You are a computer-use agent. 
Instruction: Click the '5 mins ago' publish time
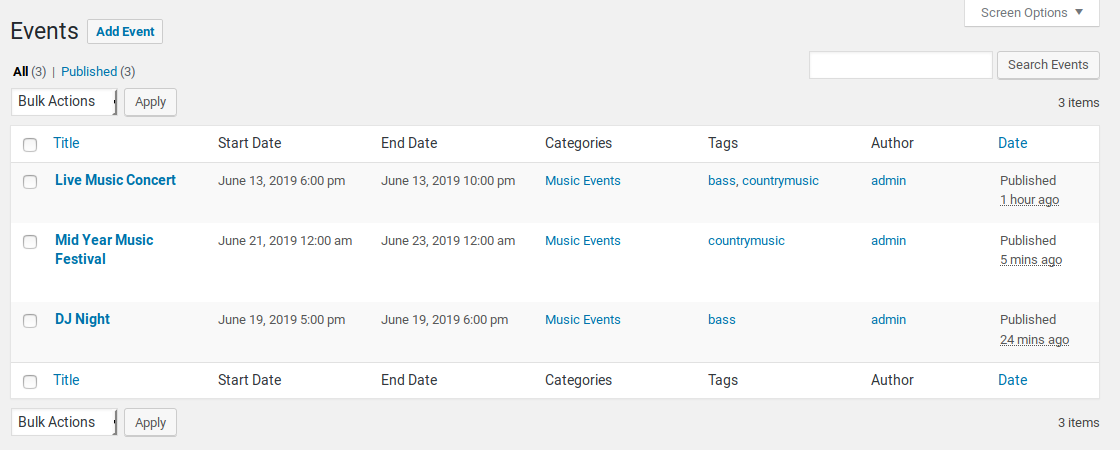[x=1031, y=260]
